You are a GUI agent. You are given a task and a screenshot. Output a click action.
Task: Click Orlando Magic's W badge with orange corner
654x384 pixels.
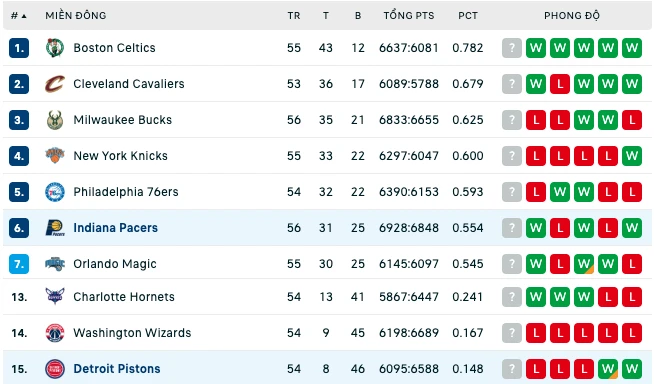click(x=584, y=264)
